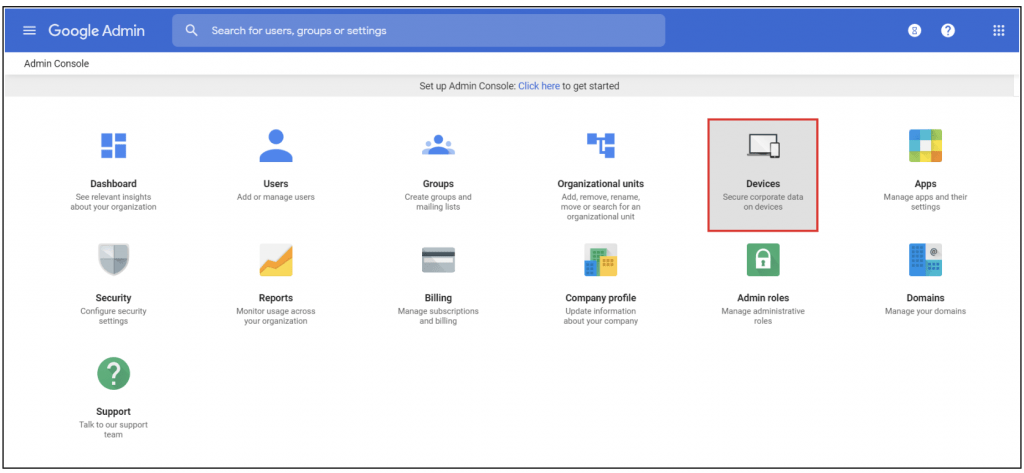Click 'Manage subscriptions and billing' description

[438, 316]
